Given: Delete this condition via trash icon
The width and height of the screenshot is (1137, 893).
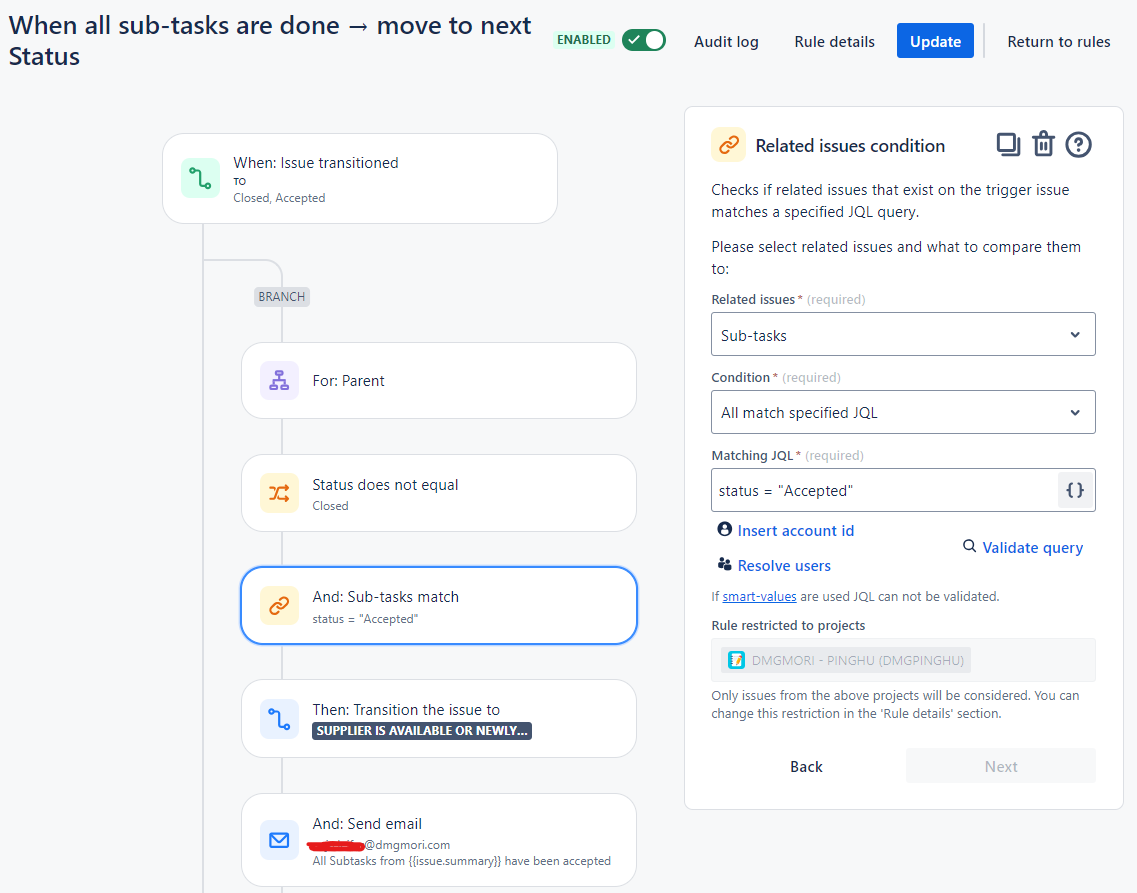Looking at the screenshot, I should 1043,144.
